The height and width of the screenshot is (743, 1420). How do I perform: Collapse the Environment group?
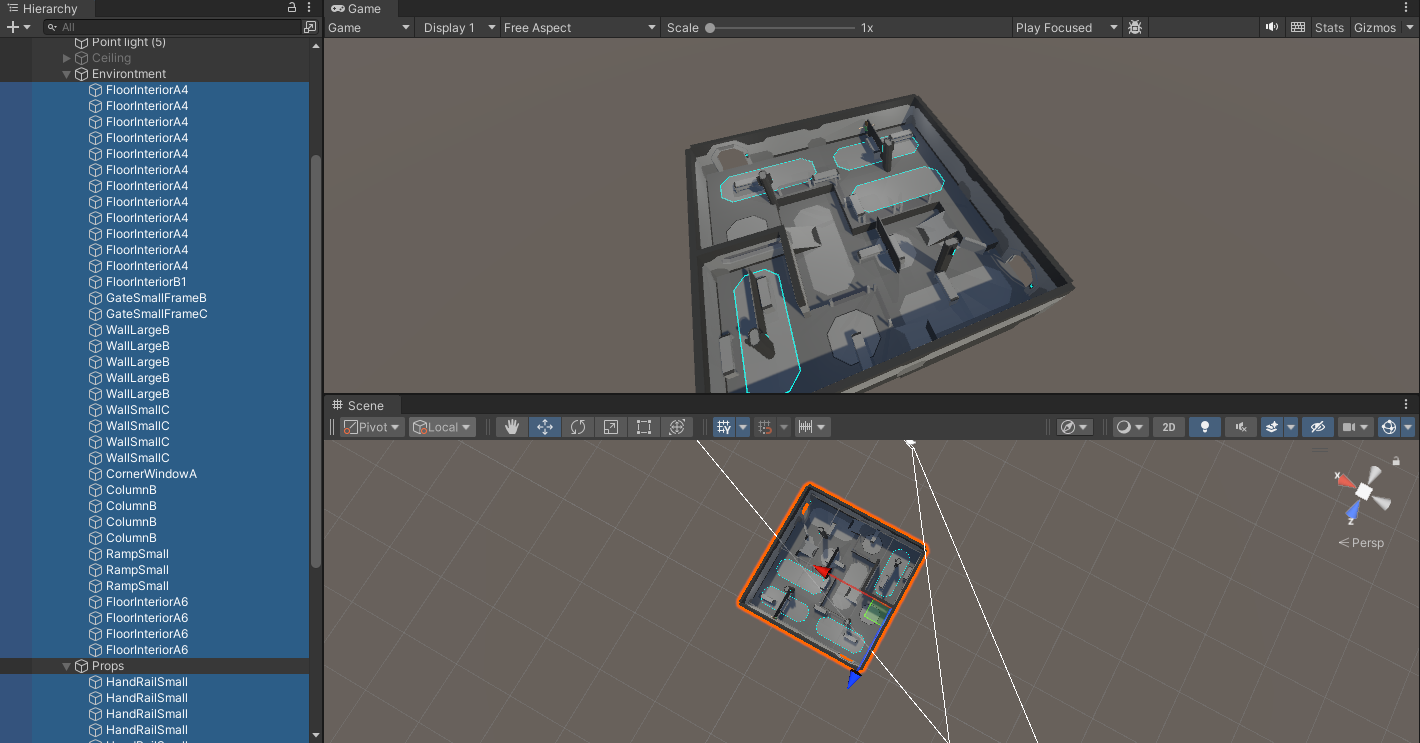click(x=67, y=74)
